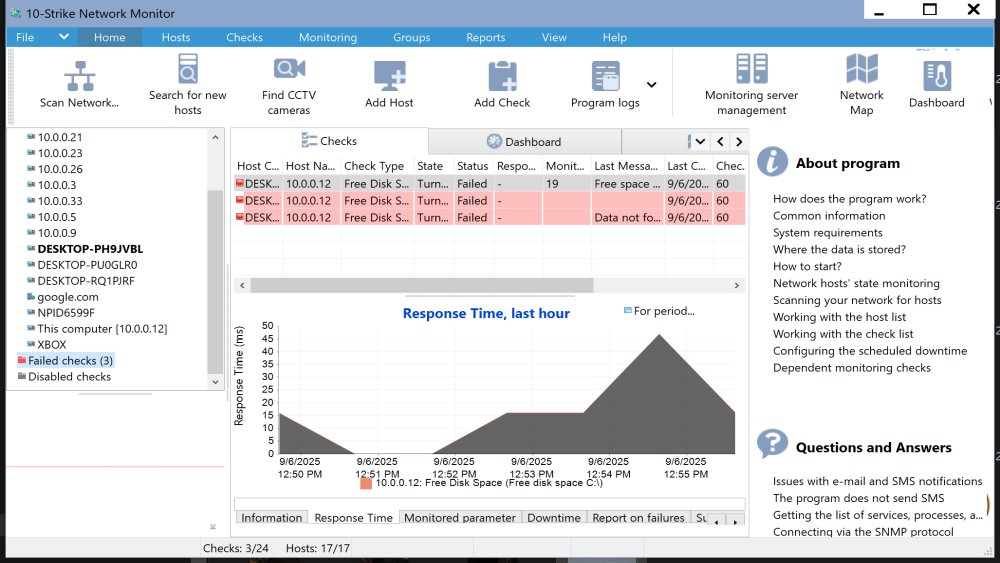Switch to the Response Time bottom tab
1000x563 pixels.
click(x=353, y=518)
